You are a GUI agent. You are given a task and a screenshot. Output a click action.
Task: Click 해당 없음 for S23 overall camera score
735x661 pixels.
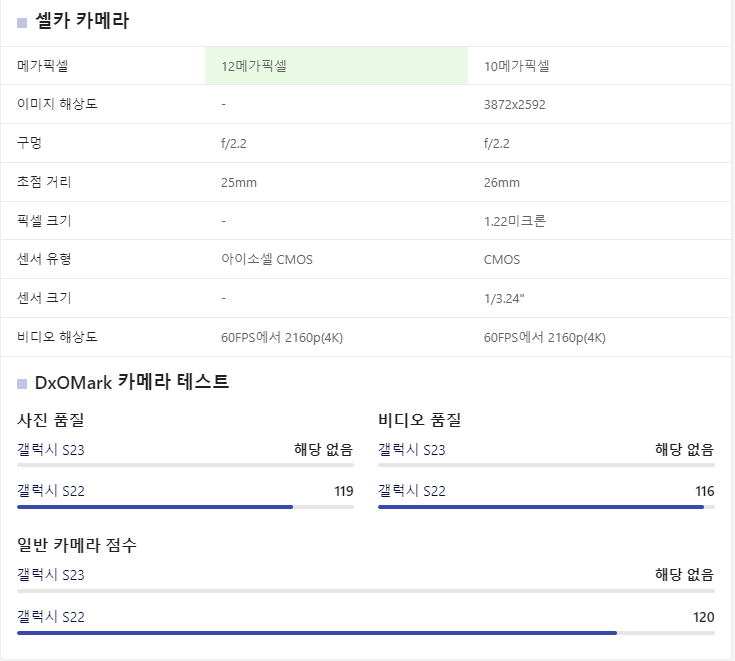click(684, 575)
